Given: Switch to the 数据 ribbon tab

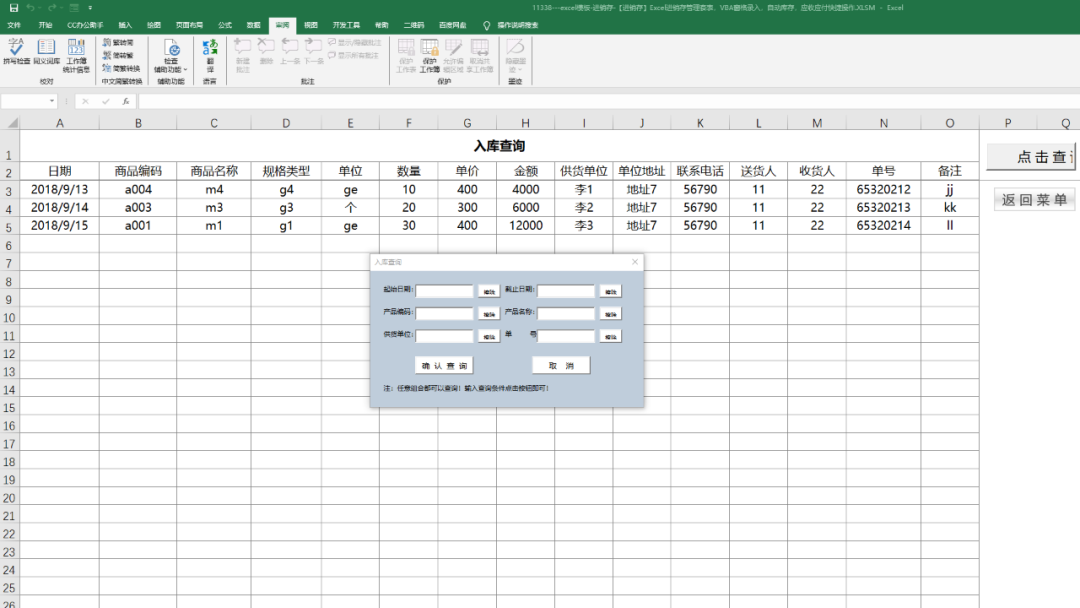Looking at the screenshot, I should 253,25.
